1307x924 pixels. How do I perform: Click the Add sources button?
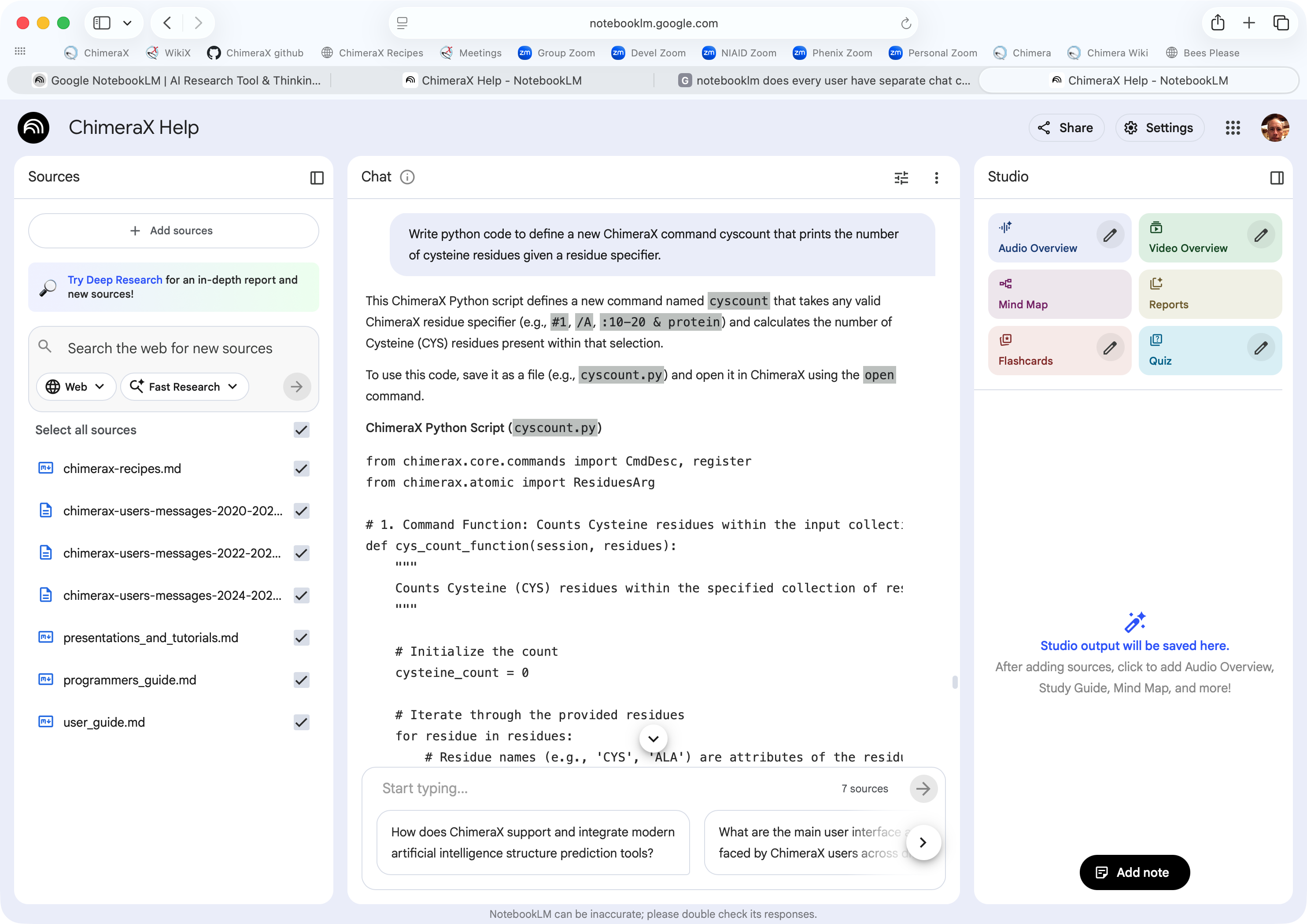[173, 231]
